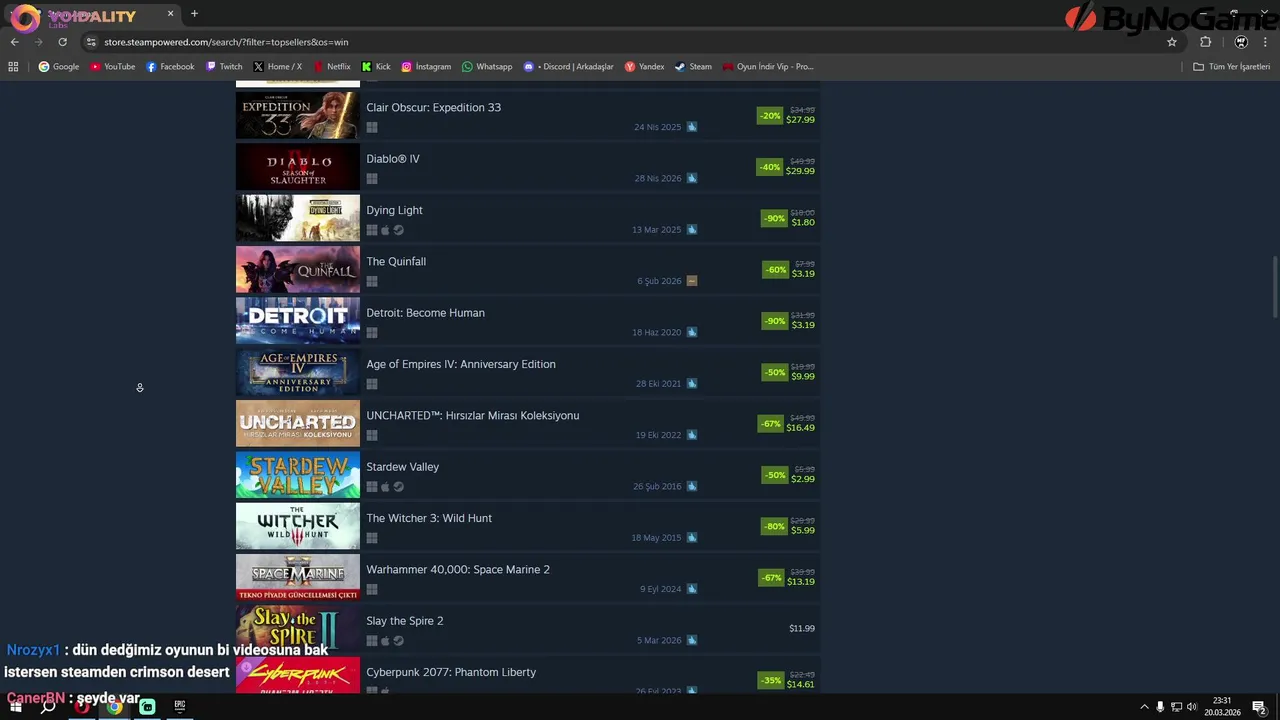Open the Twitch bookmark
This screenshot has width=1280, height=720.
click(224, 67)
